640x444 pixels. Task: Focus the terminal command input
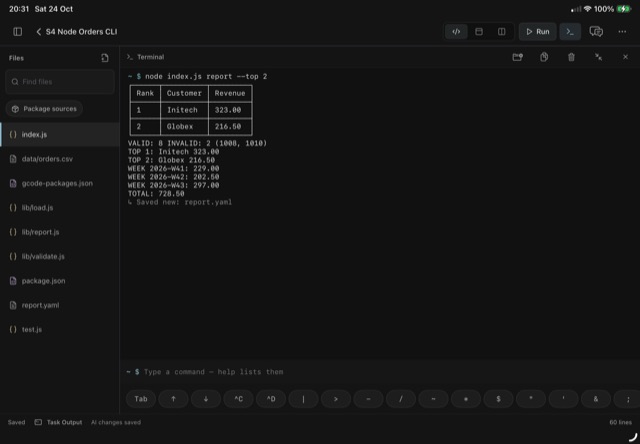coord(380,372)
